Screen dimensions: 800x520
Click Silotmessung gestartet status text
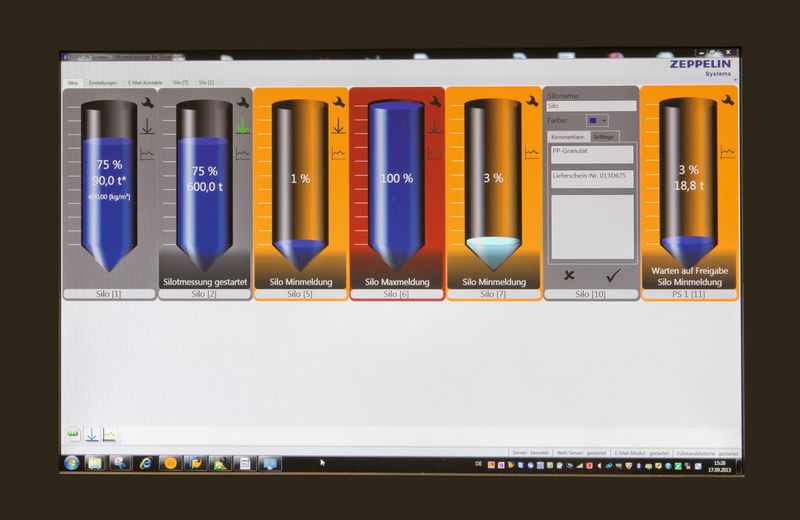[x=205, y=282]
